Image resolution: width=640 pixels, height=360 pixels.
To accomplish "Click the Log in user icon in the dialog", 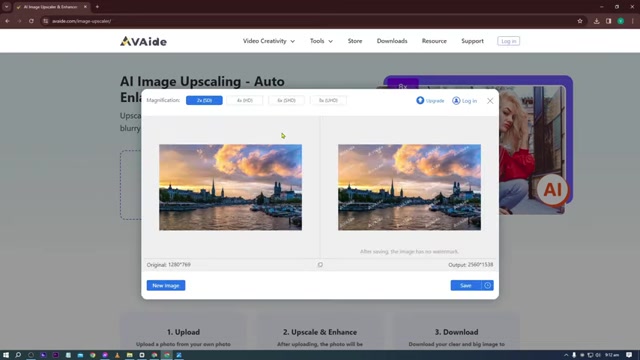I will pyautogui.click(x=456, y=100).
